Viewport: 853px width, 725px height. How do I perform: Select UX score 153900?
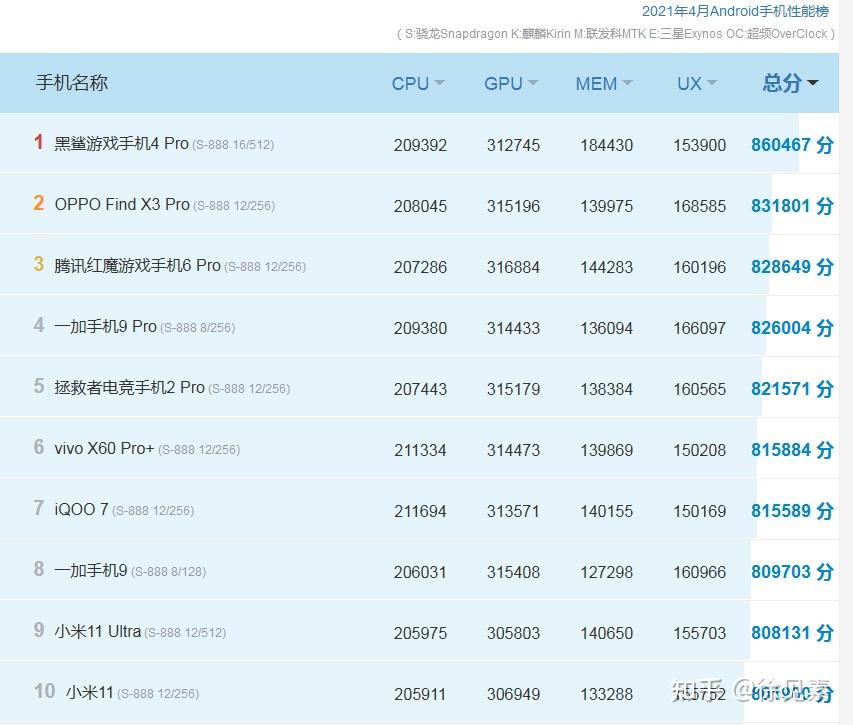click(700, 145)
